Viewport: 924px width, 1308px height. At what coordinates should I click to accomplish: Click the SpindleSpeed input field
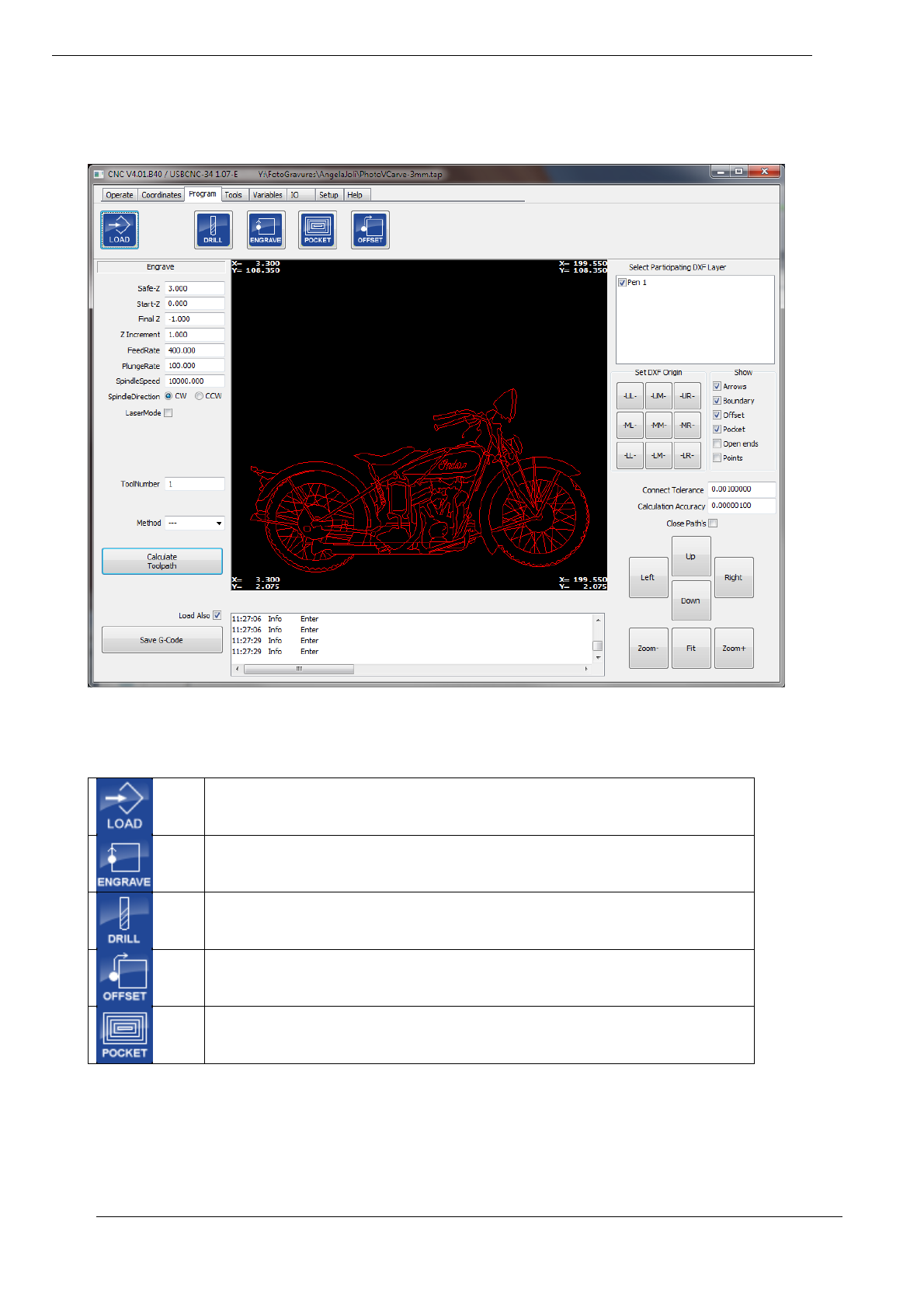(x=195, y=381)
